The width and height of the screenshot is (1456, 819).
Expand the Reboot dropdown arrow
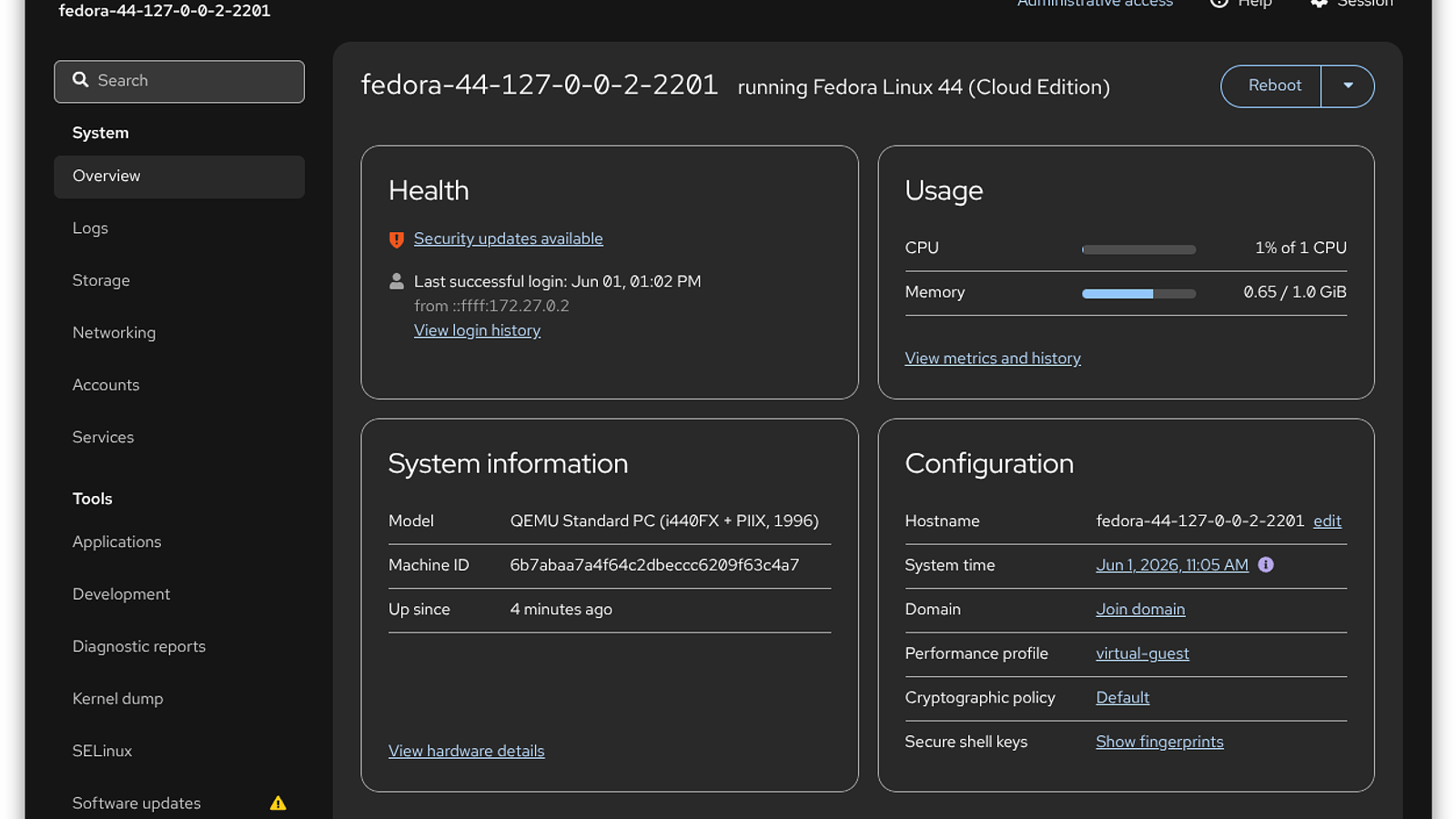pyautogui.click(x=1348, y=86)
